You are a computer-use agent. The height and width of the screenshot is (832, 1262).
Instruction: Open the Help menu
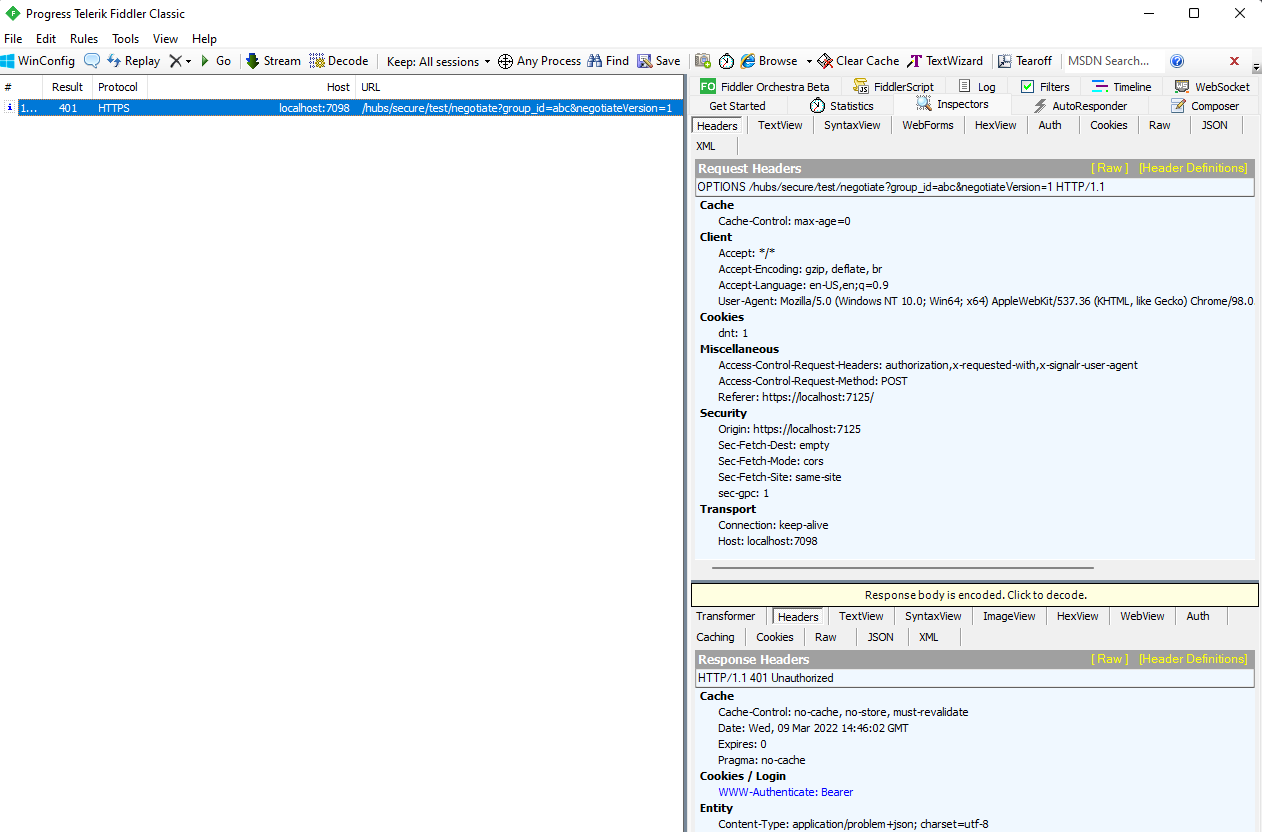coord(204,39)
